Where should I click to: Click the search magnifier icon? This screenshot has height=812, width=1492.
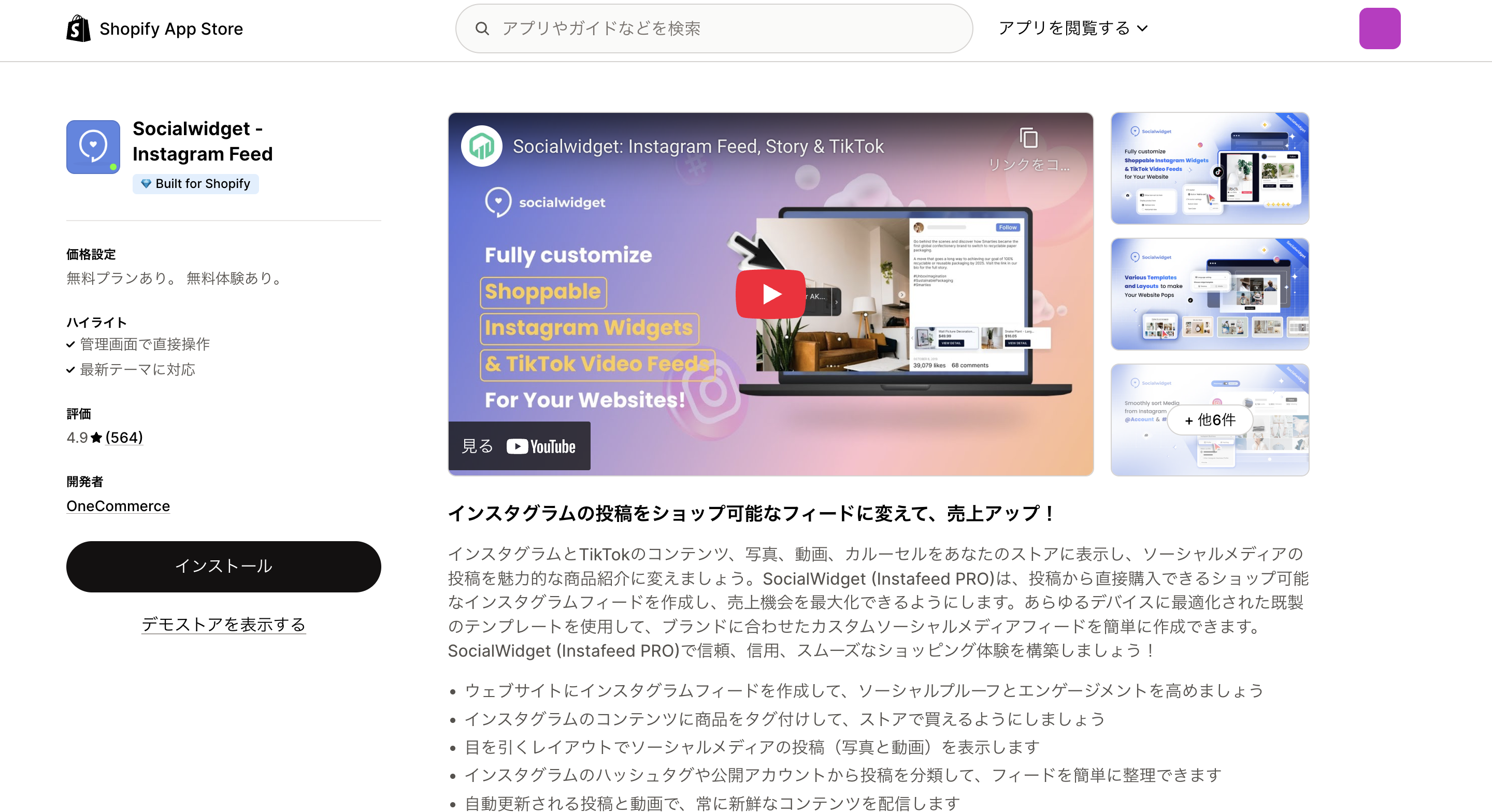[482, 28]
